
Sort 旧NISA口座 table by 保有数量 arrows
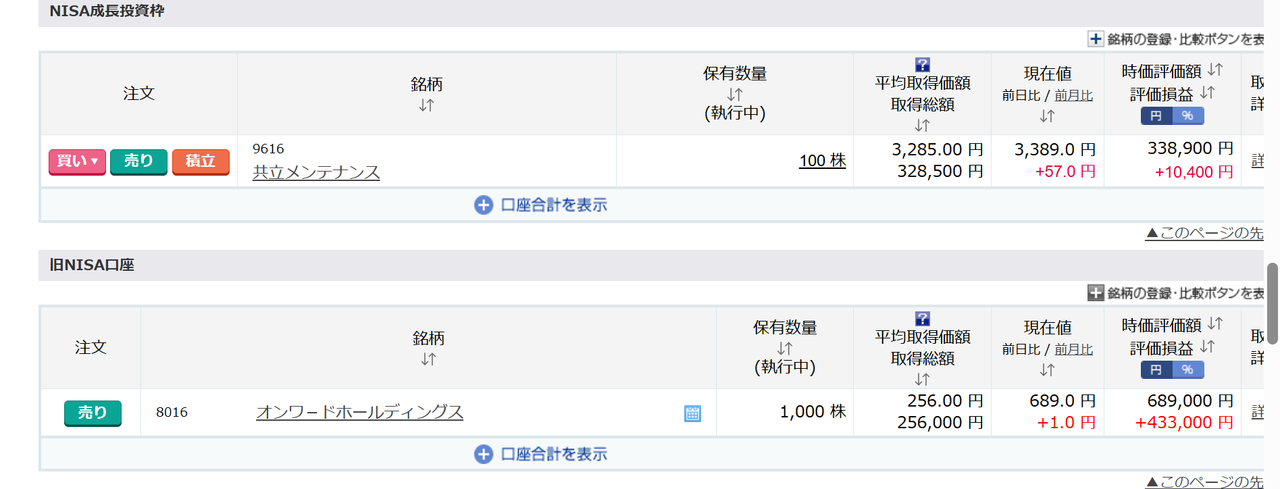pos(785,348)
